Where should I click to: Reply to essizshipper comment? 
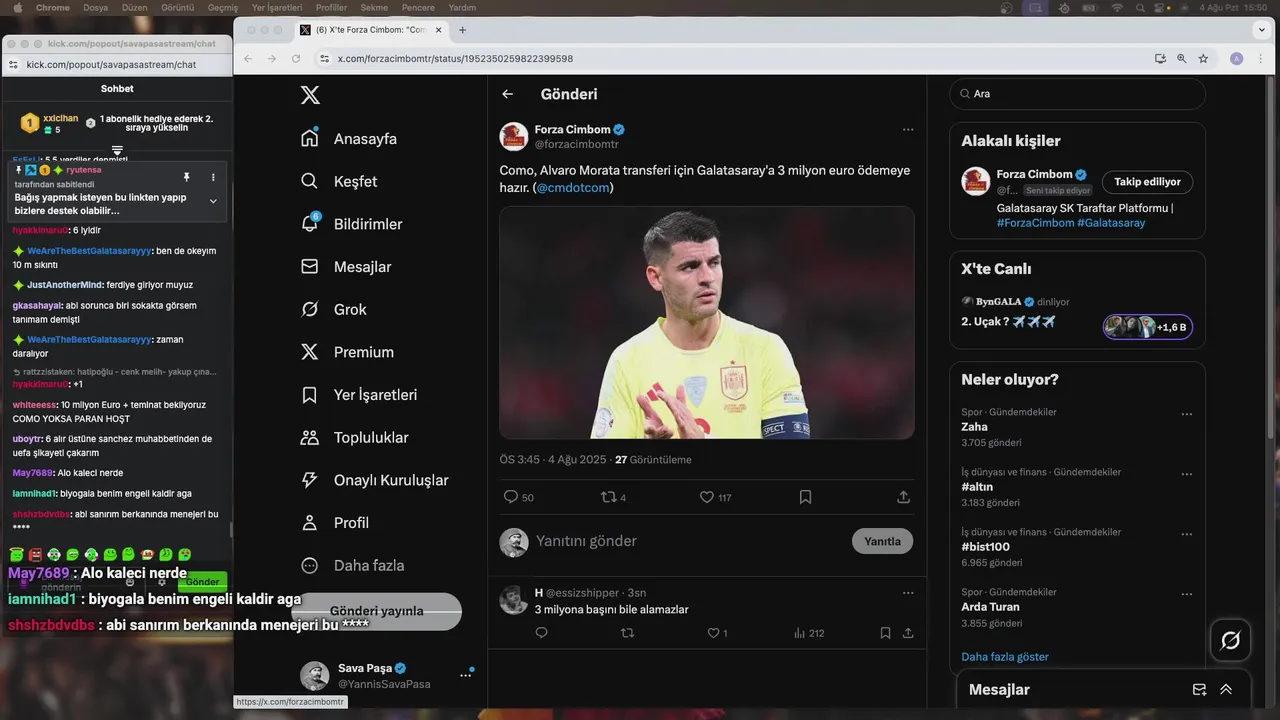[x=541, y=633]
